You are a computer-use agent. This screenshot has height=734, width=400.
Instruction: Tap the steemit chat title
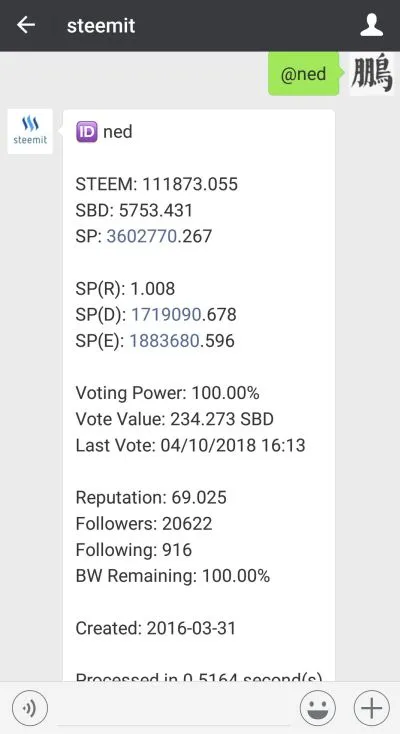pos(101,25)
